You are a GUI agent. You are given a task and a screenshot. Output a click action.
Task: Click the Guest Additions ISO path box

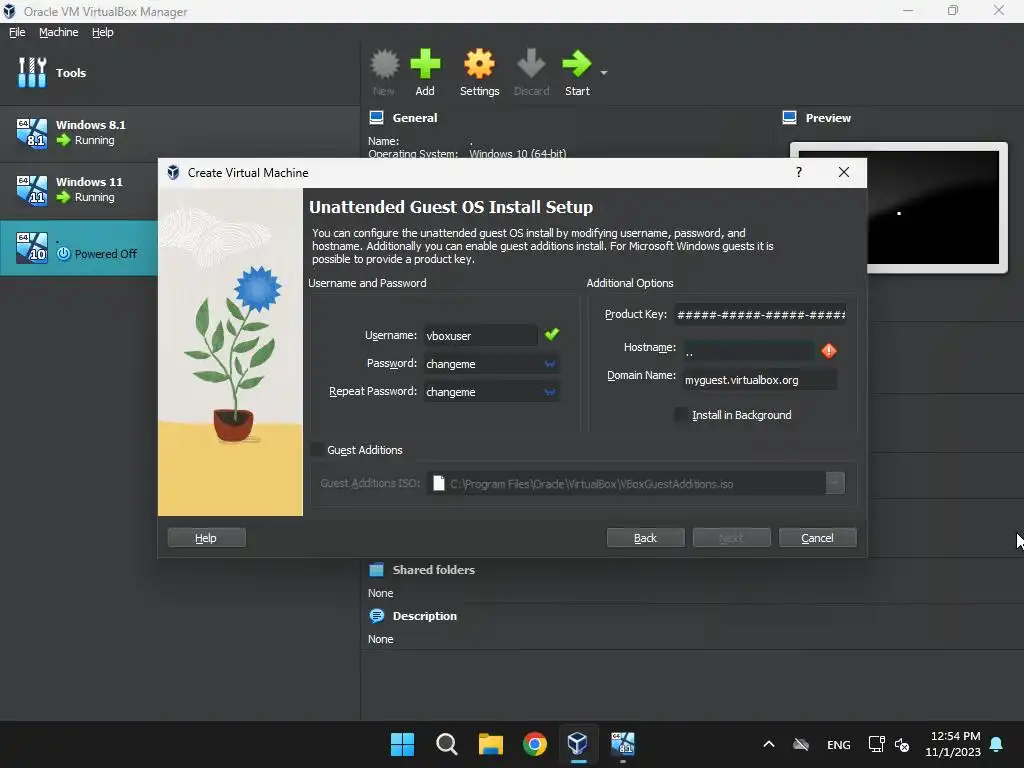[x=626, y=483]
